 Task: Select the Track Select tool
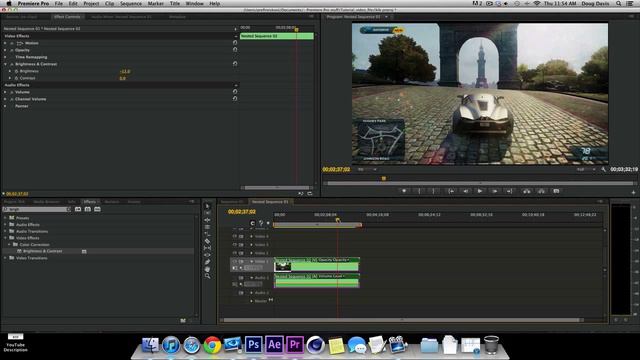(207, 213)
